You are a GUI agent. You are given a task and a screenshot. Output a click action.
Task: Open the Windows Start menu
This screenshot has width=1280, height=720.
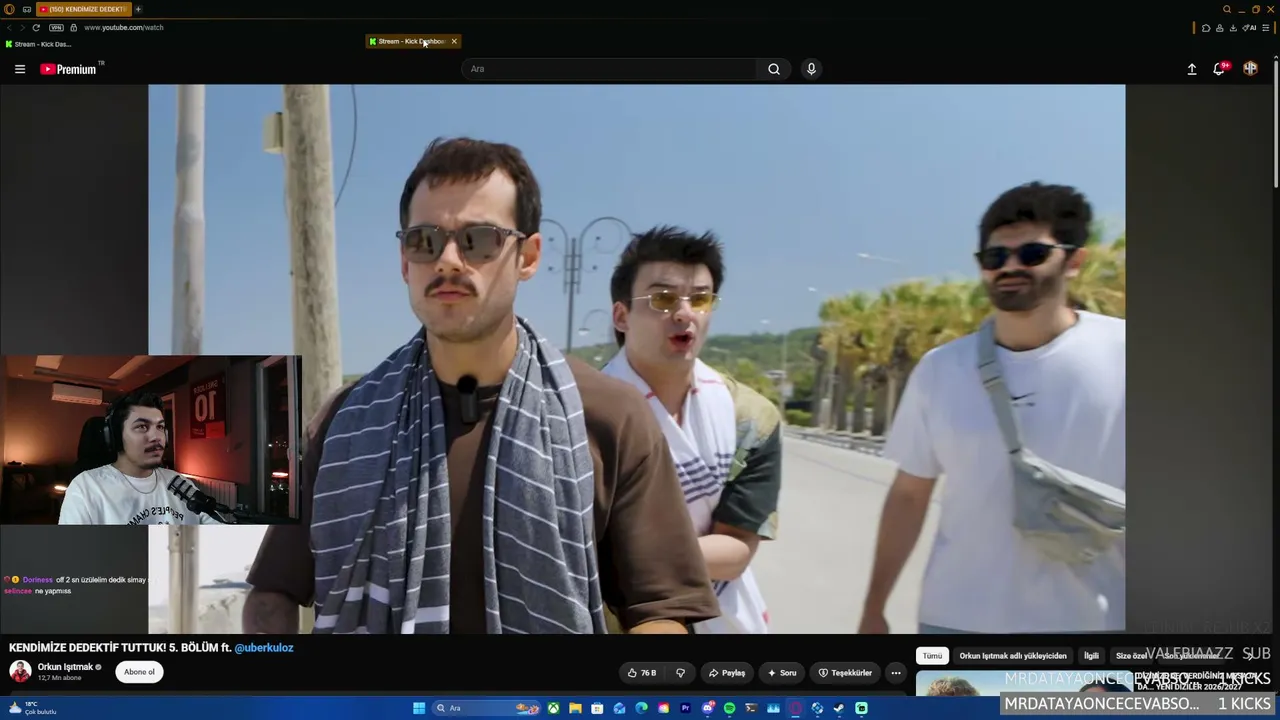[419, 708]
